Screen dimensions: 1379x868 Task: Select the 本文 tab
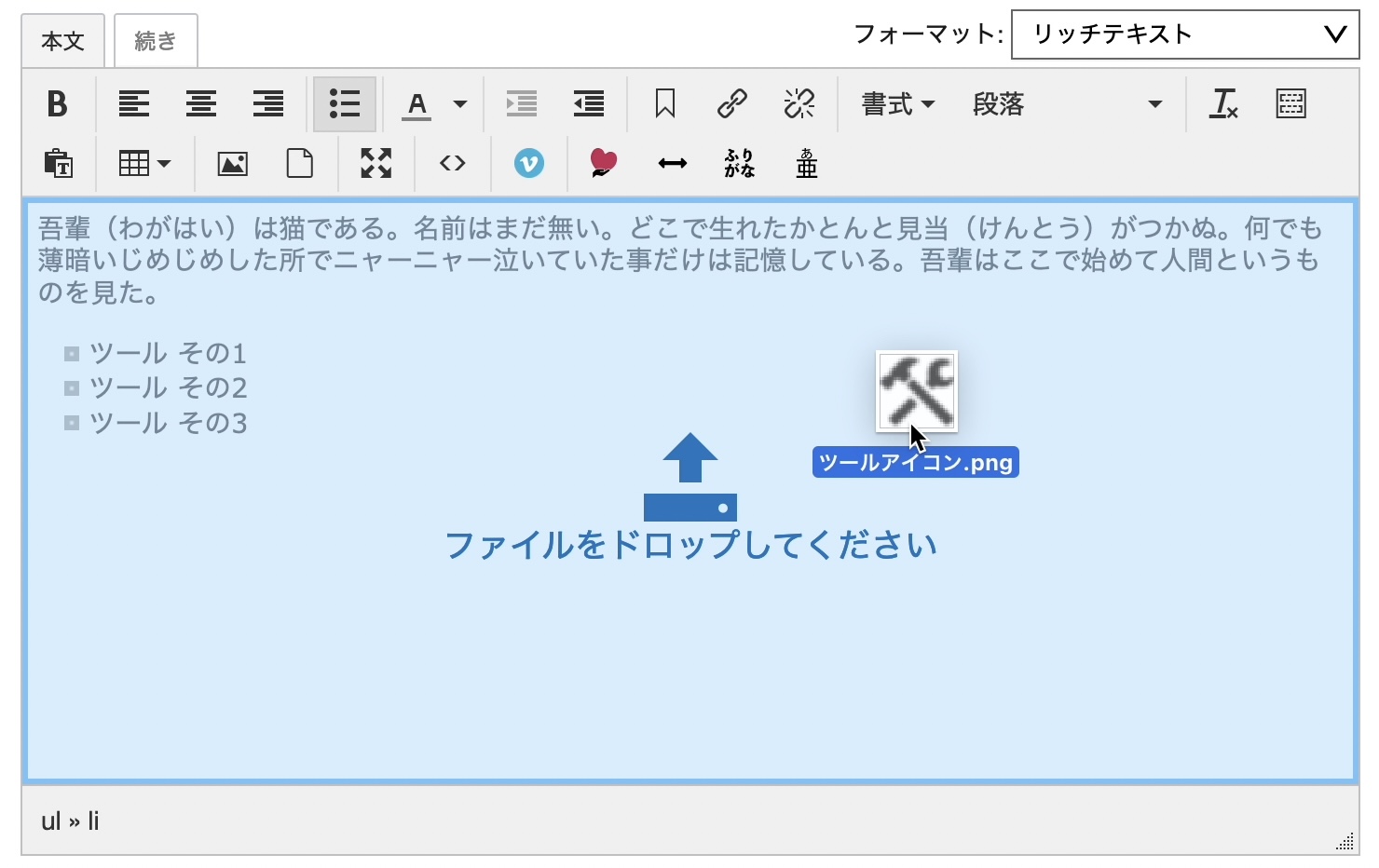tap(61, 39)
